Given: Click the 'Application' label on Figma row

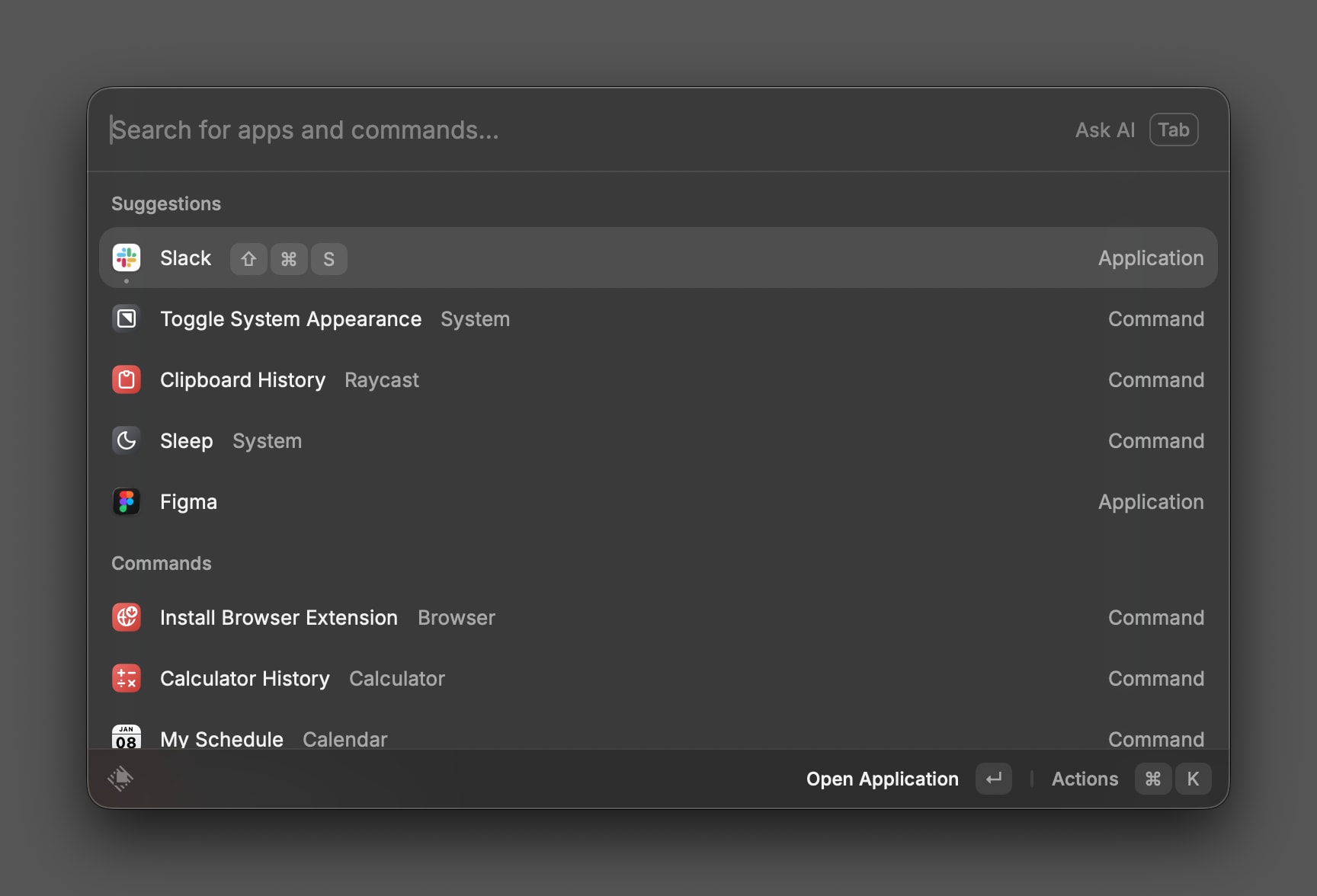Looking at the screenshot, I should pyautogui.click(x=1151, y=502).
